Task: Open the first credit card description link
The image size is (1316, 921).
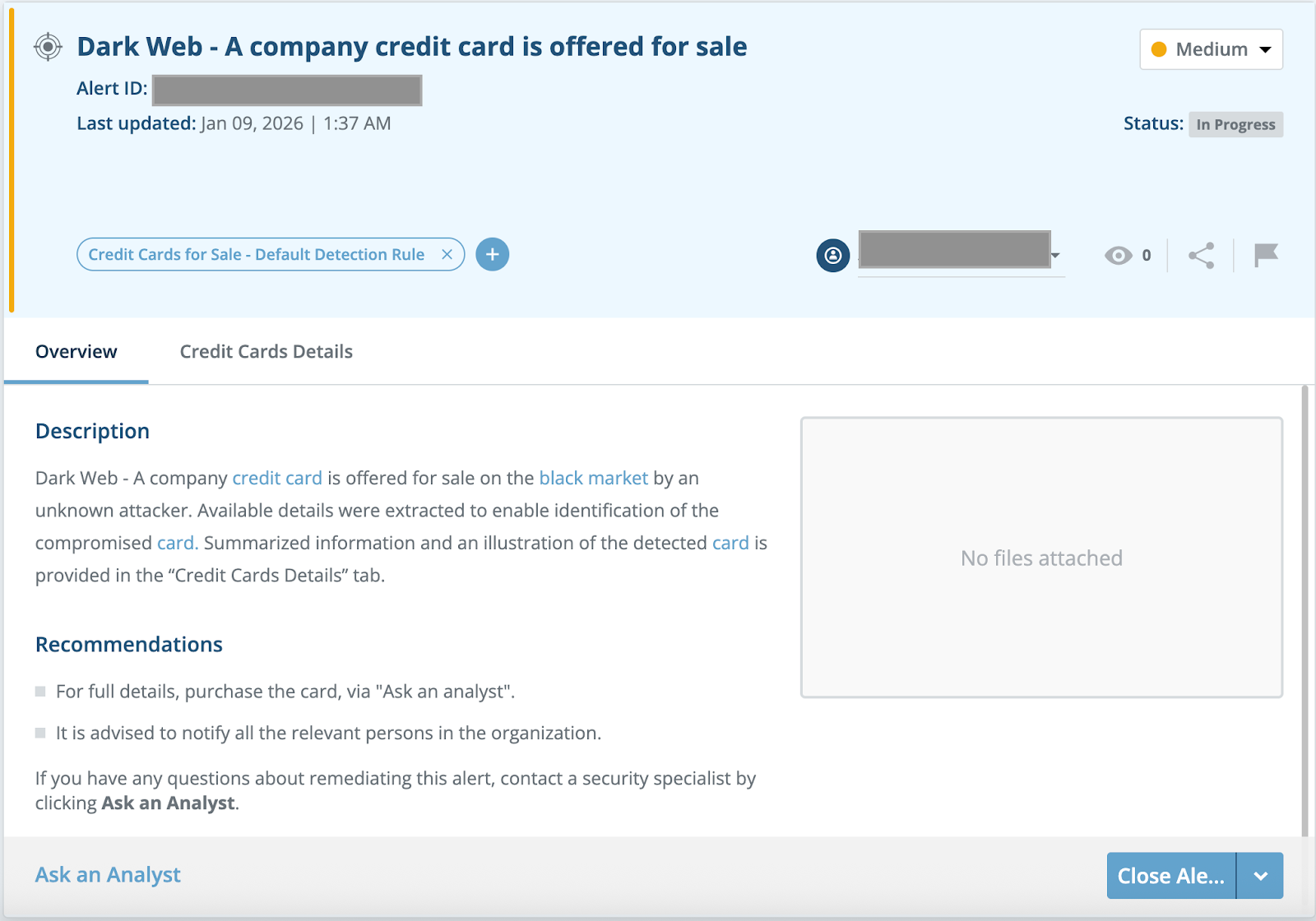Action: coord(277,478)
